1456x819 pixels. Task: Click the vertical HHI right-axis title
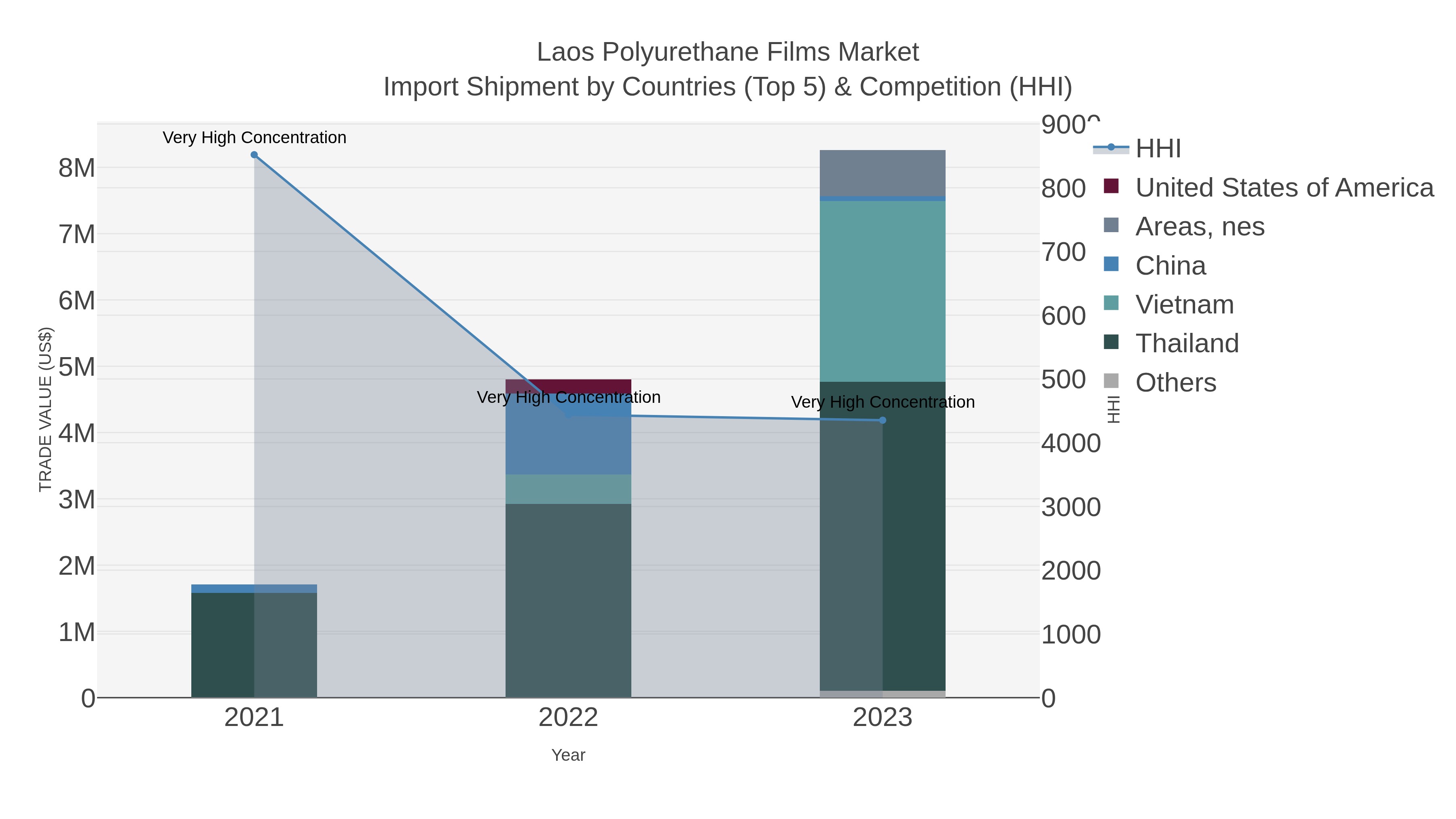click(1113, 410)
